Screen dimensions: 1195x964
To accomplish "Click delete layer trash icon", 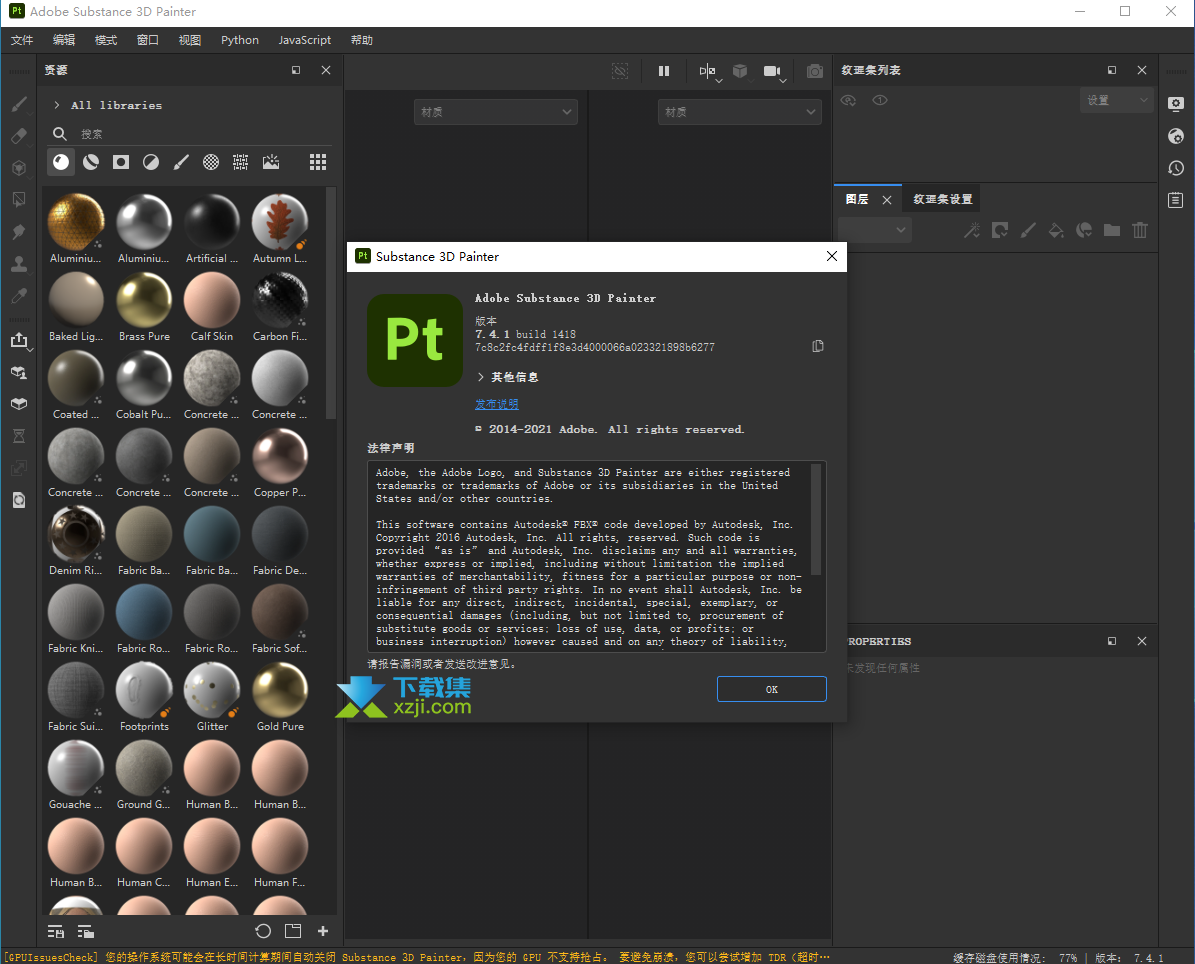I will click(x=1139, y=229).
